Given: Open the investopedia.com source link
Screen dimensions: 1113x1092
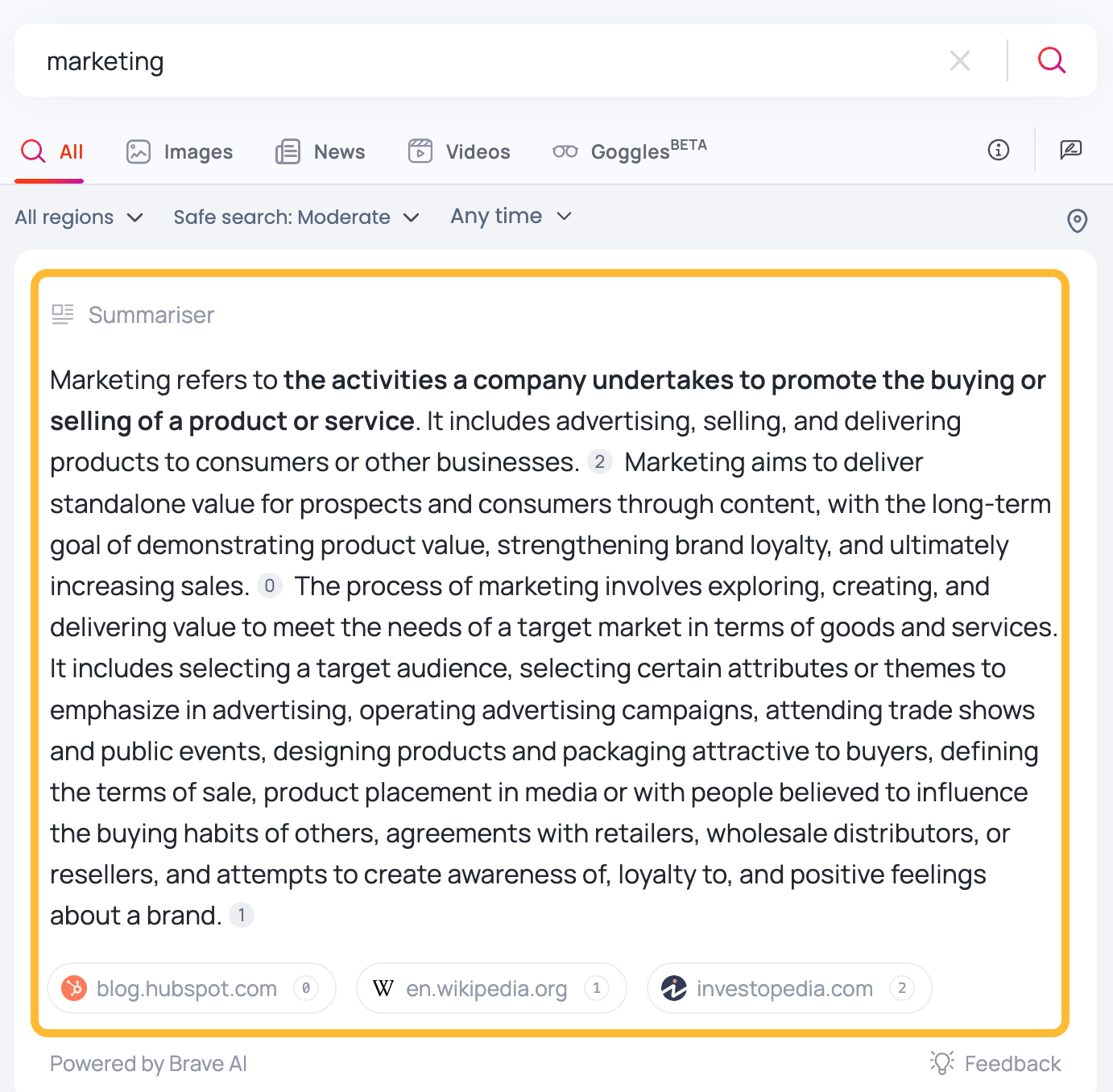Looking at the screenshot, I should coord(788,988).
